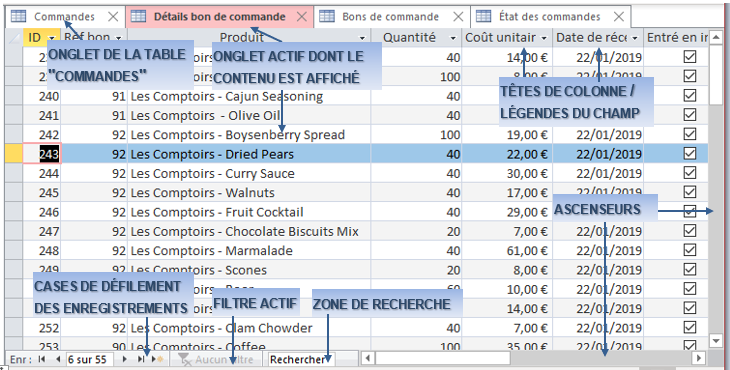Close the État des commandes tab
This screenshot has height=370, width=730.
[x=619, y=17]
